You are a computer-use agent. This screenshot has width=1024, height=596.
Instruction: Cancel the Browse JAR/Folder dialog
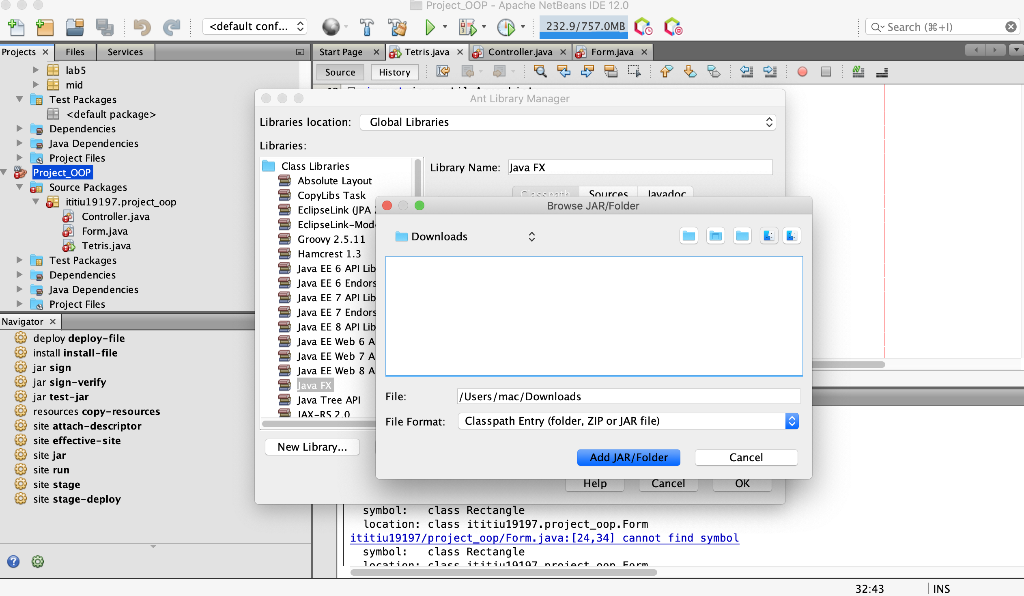pyautogui.click(x=746, y=458)
